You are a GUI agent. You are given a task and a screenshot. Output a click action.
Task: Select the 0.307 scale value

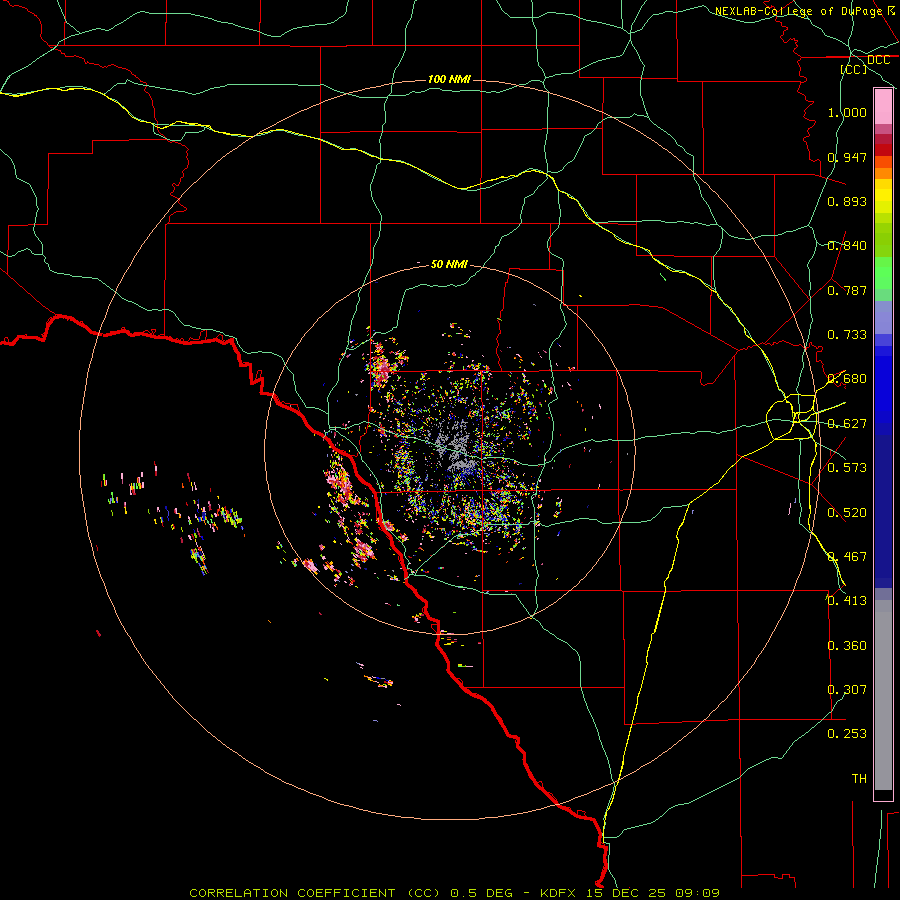pos(847,690)
